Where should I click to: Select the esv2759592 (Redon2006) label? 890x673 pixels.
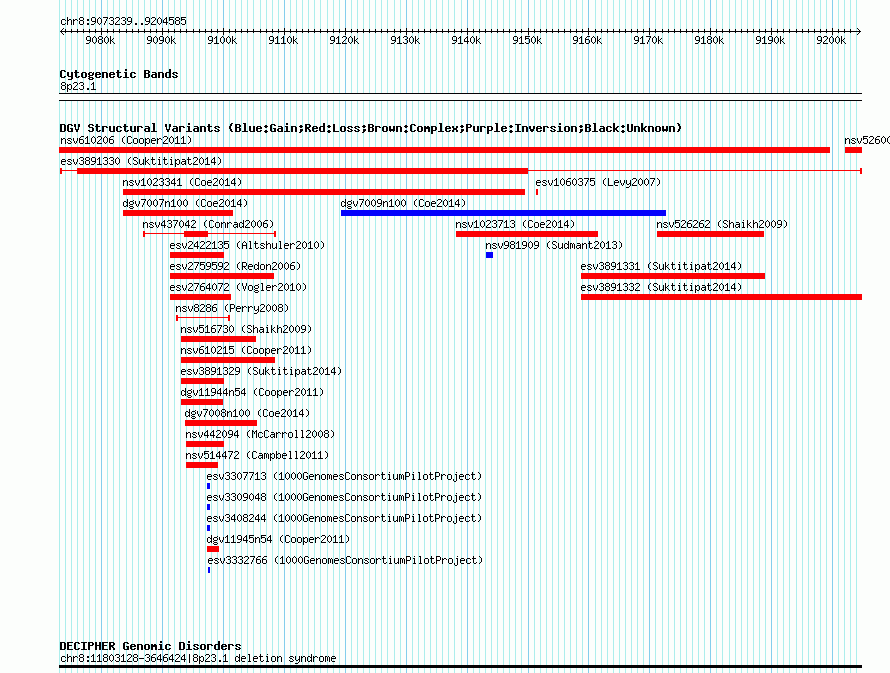tap(235, 266)
